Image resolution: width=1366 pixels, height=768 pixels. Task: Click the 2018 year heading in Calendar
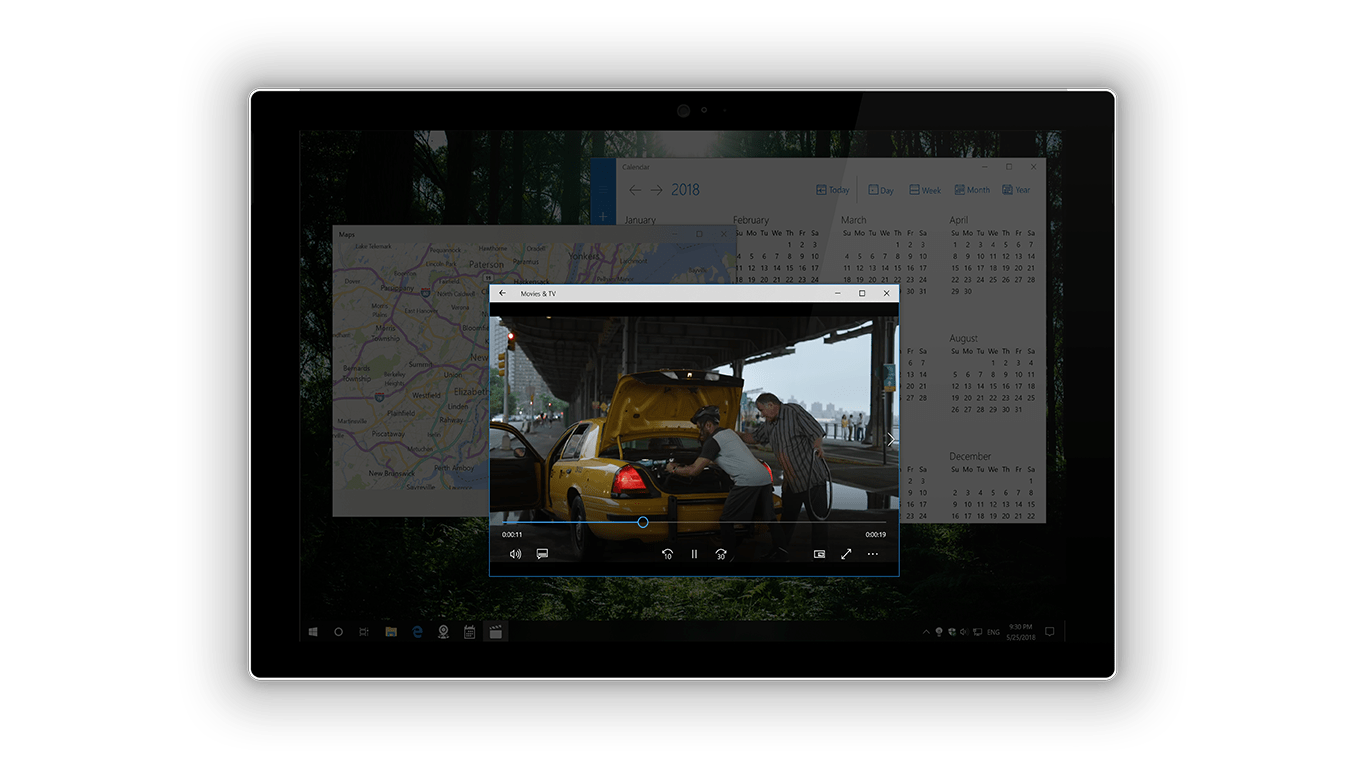tap(686, 190)
